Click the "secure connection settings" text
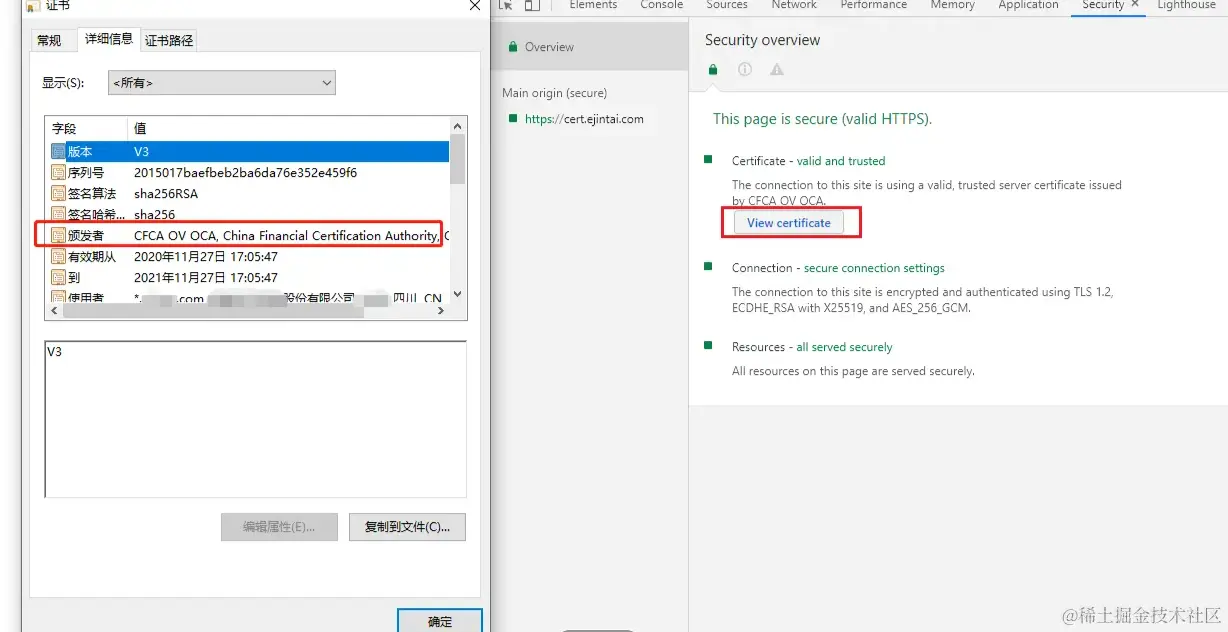 coord(874,268)
